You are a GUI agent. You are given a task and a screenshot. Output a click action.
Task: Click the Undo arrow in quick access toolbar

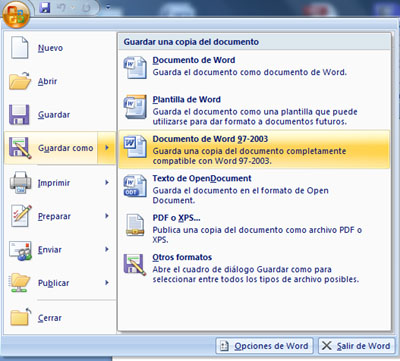click(61, 8)
